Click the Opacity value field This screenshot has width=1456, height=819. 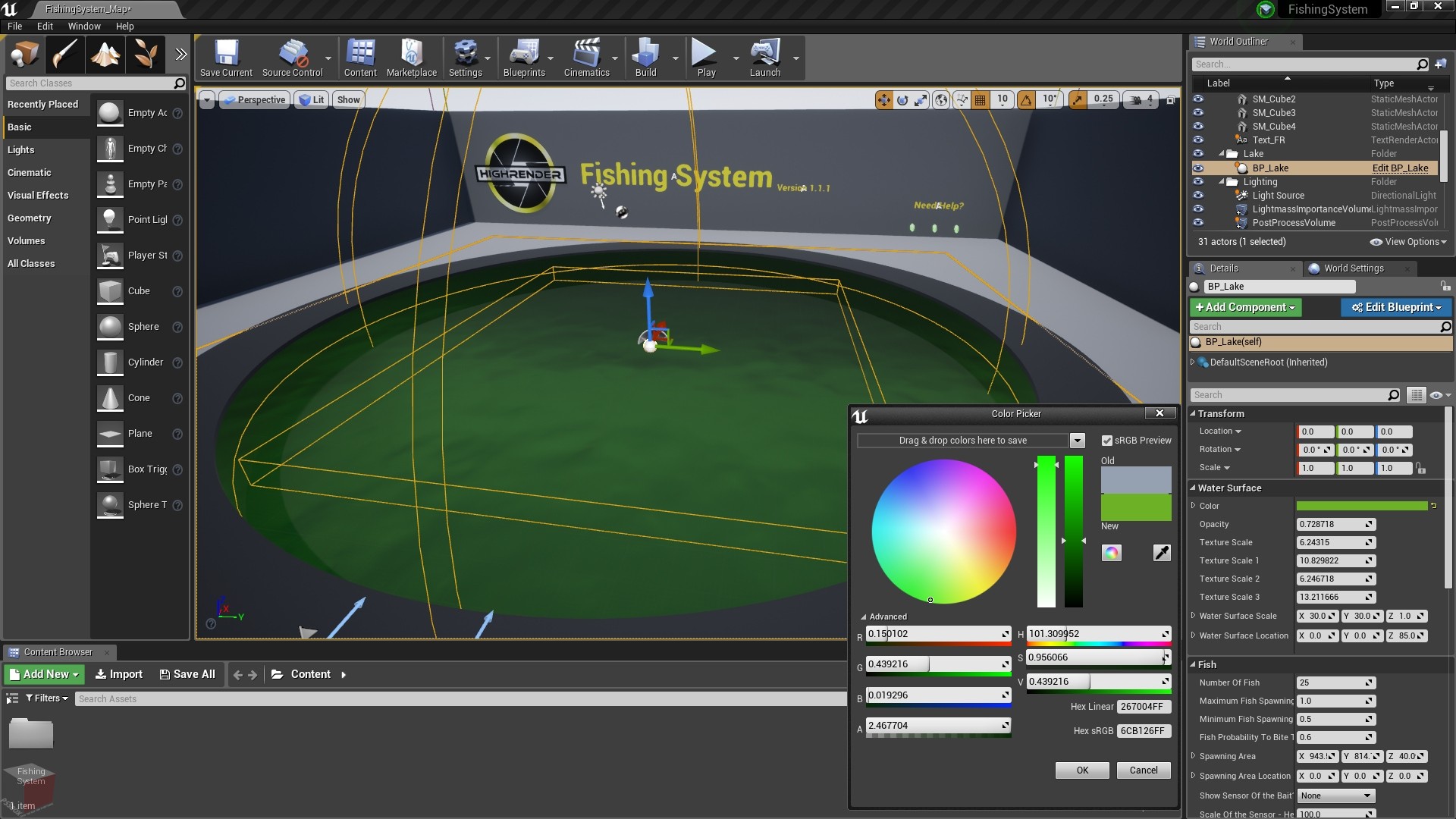pyautogui.click(x=1335, y=525)
